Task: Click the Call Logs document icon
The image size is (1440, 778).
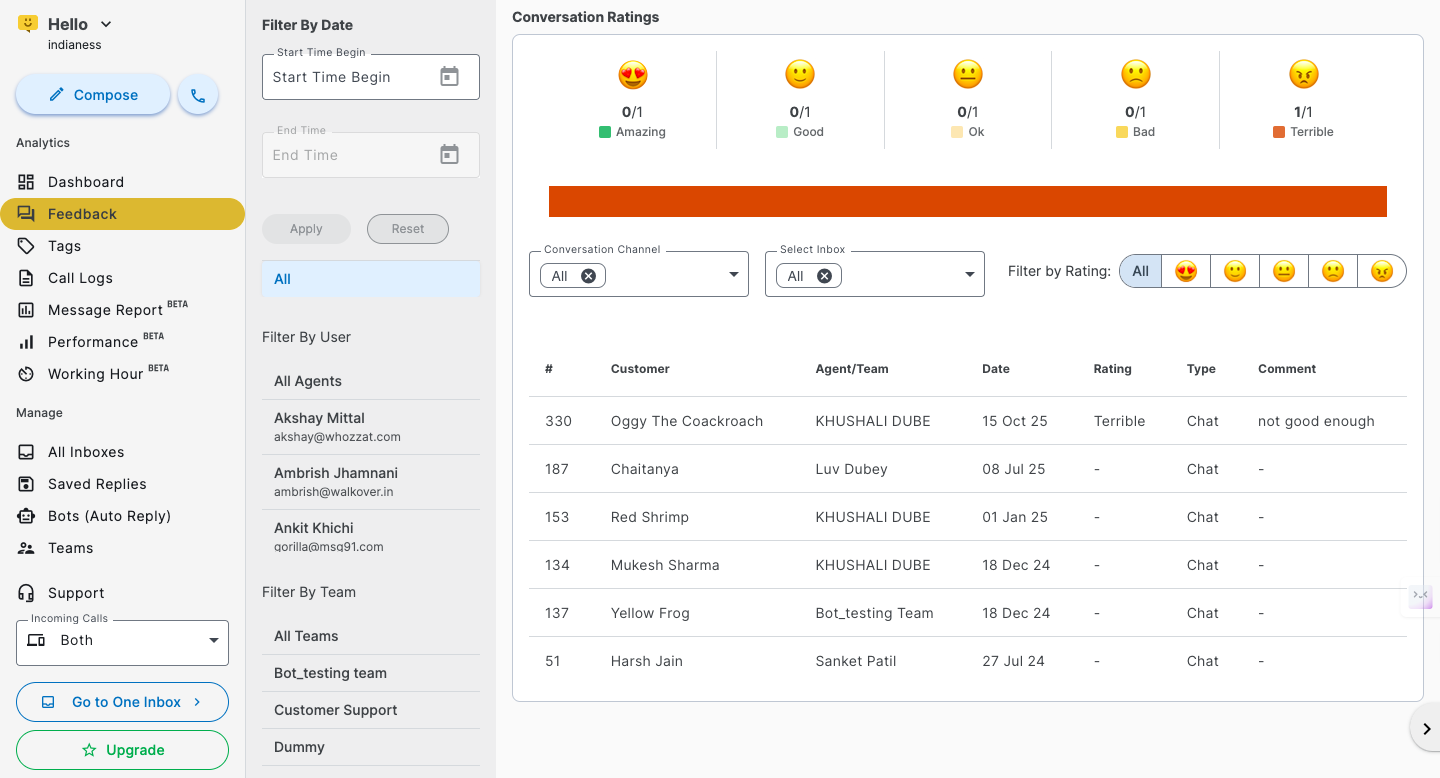Action: click(x=26, y=278)
